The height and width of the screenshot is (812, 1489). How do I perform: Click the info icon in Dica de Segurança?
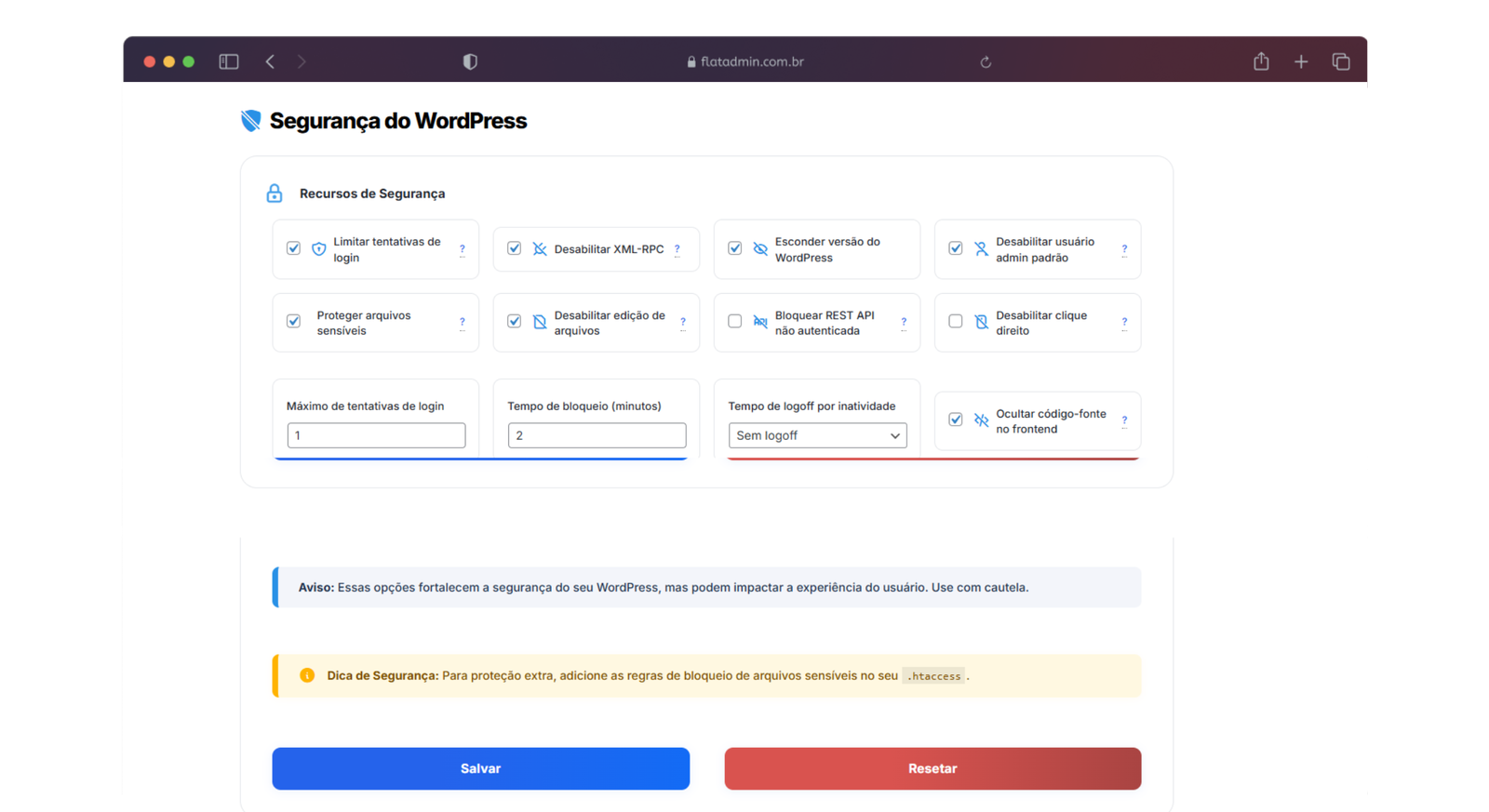point(307,675)
